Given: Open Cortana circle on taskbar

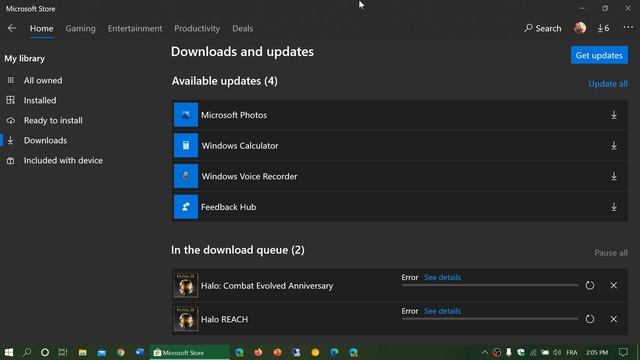Looking at the screenshot, I should (45, 352).
